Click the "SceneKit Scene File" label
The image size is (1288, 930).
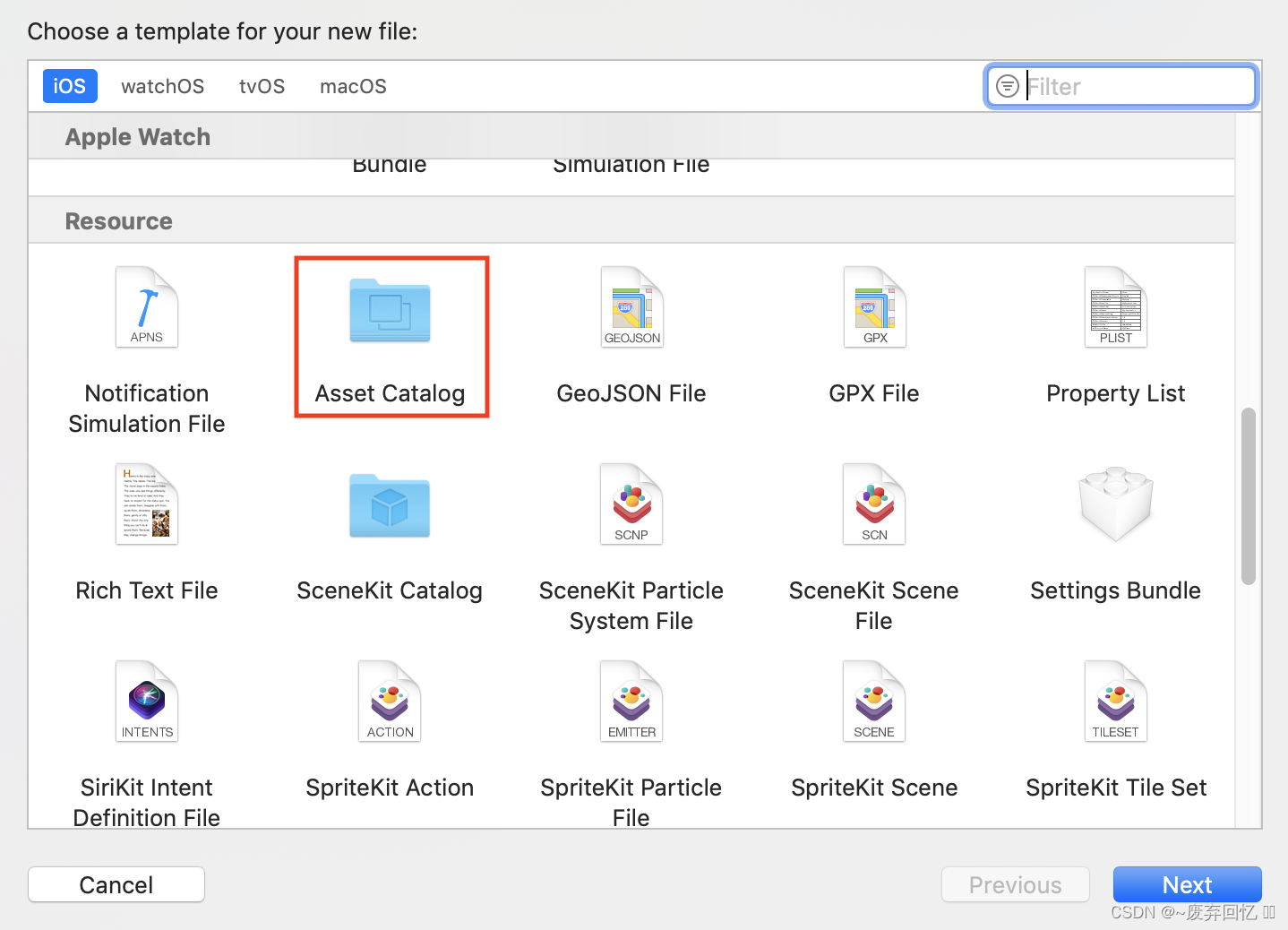tap(874, 606)
